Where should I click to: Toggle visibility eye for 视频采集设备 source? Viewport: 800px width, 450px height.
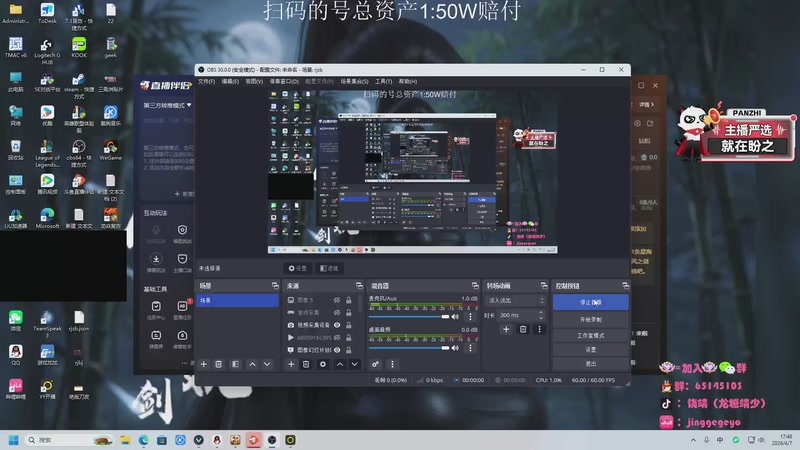click(x=337, y=325)
